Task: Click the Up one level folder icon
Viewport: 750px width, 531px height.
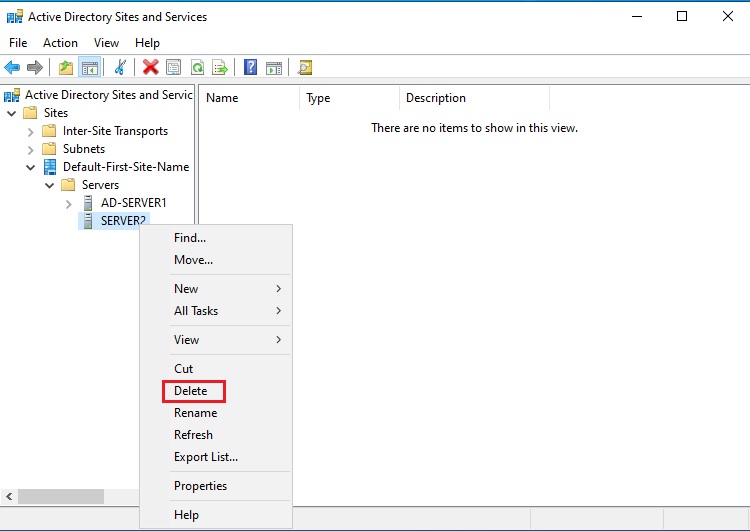Action: pos(66,67)
